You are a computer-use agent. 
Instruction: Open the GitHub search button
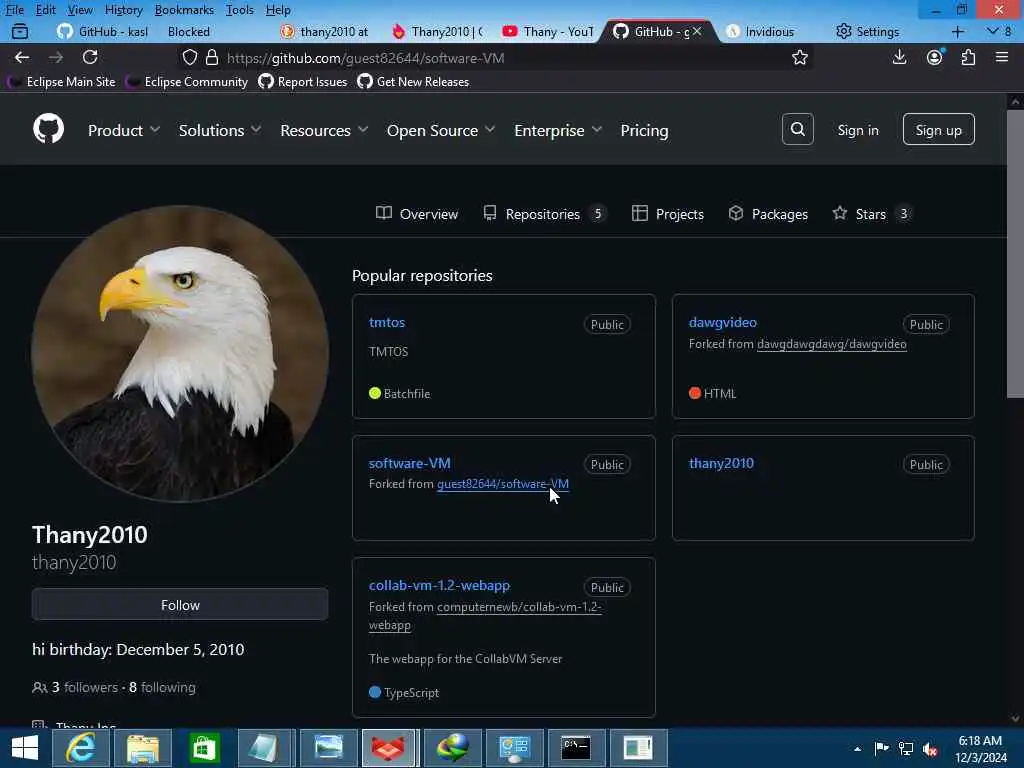(x=797, y=129)
